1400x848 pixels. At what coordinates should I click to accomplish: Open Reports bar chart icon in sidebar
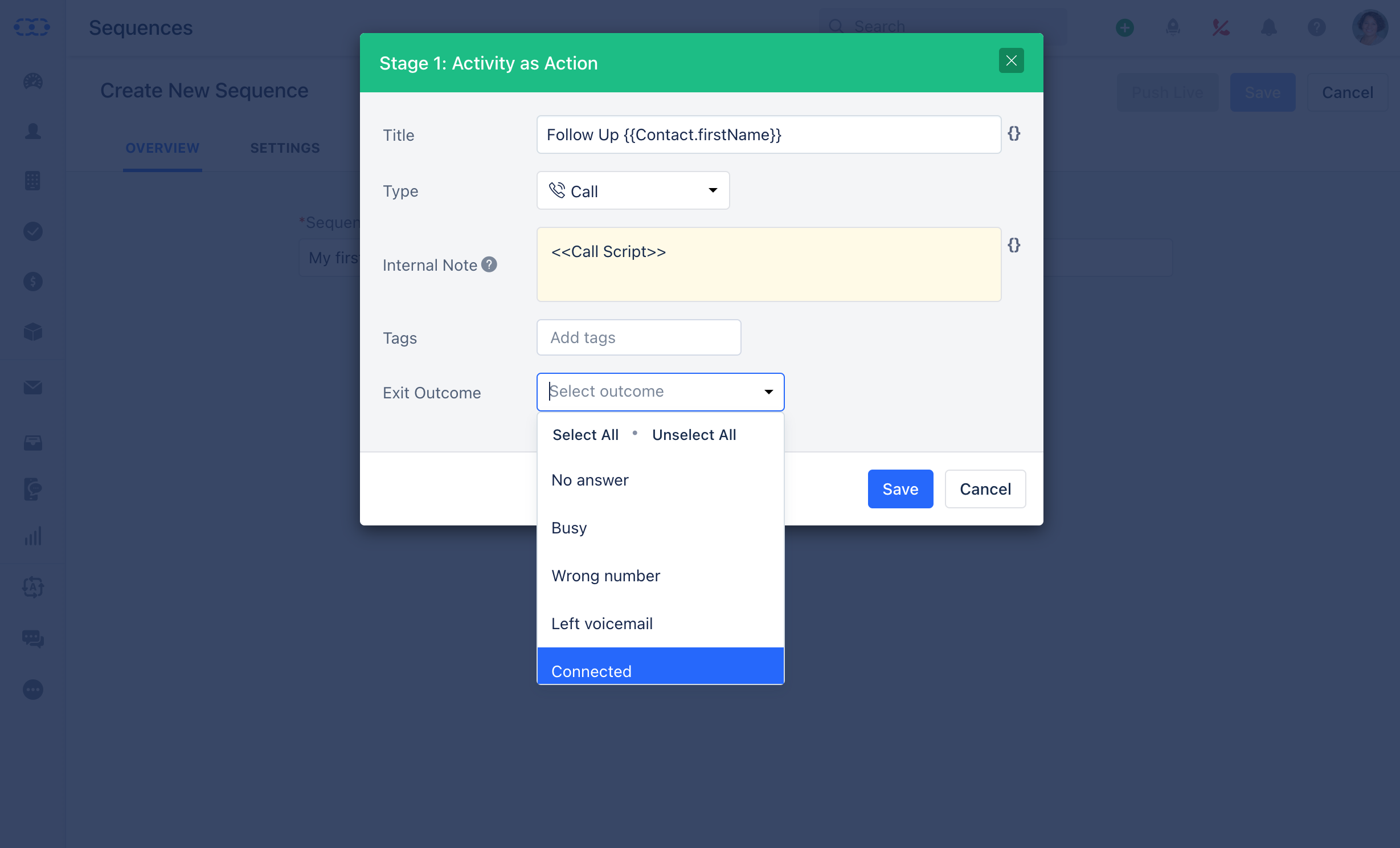32,536
